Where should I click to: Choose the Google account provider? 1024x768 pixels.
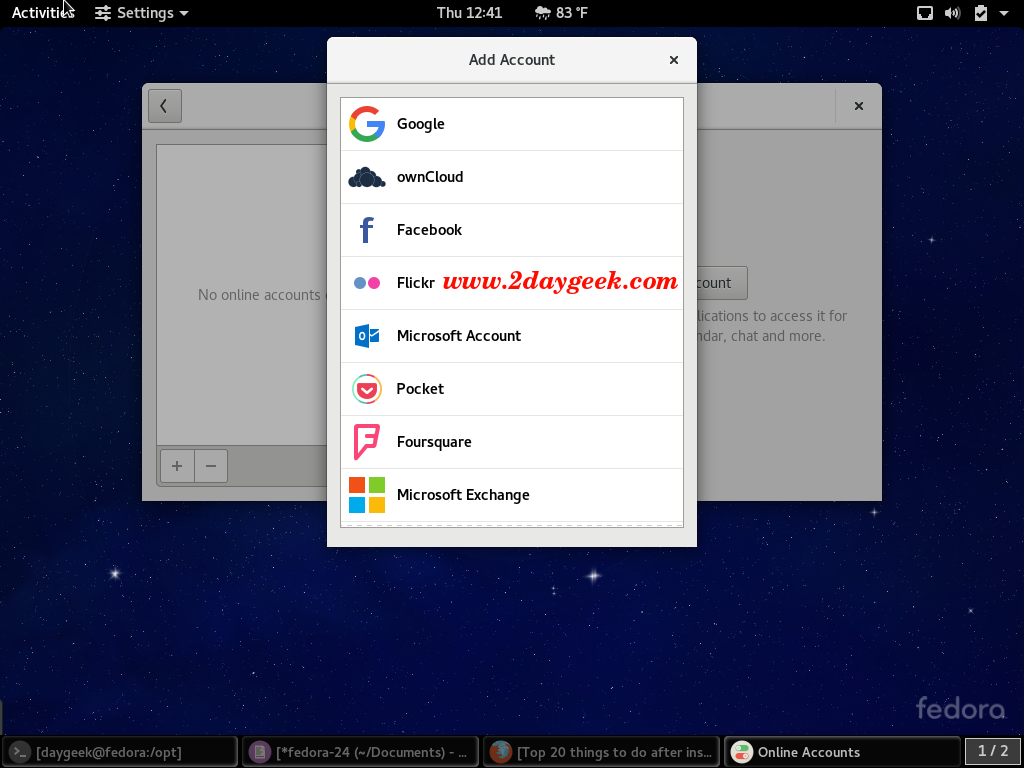(x=512, y=124)
